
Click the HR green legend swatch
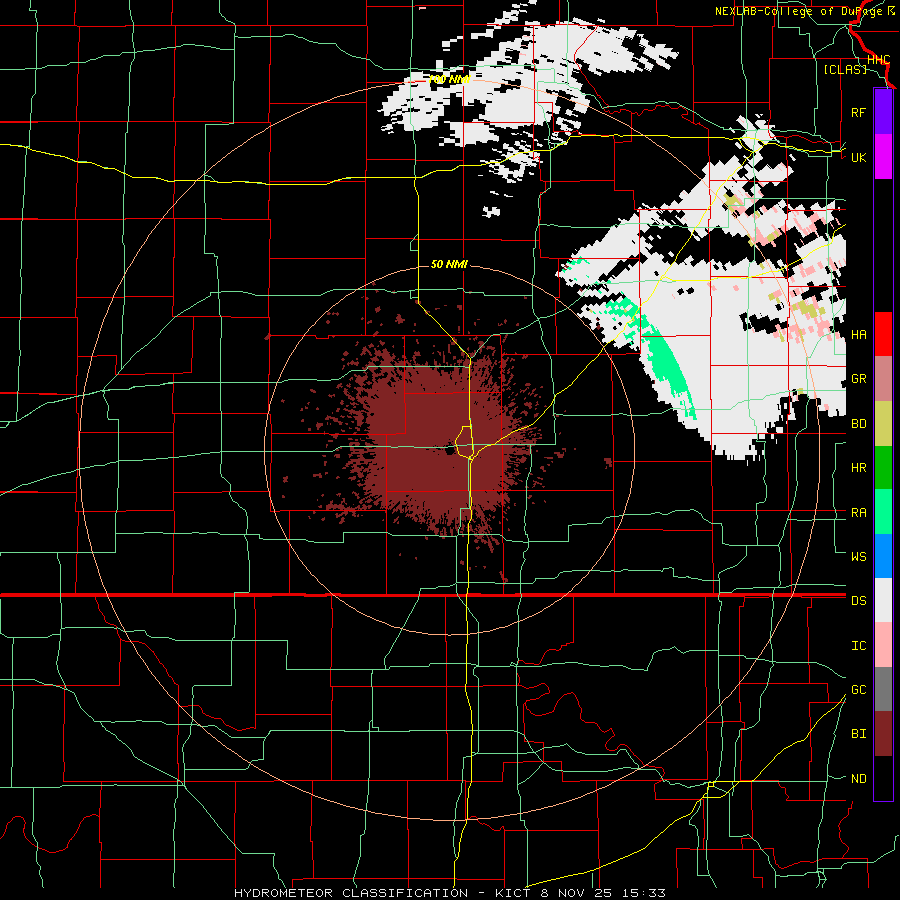pos(883,467)
